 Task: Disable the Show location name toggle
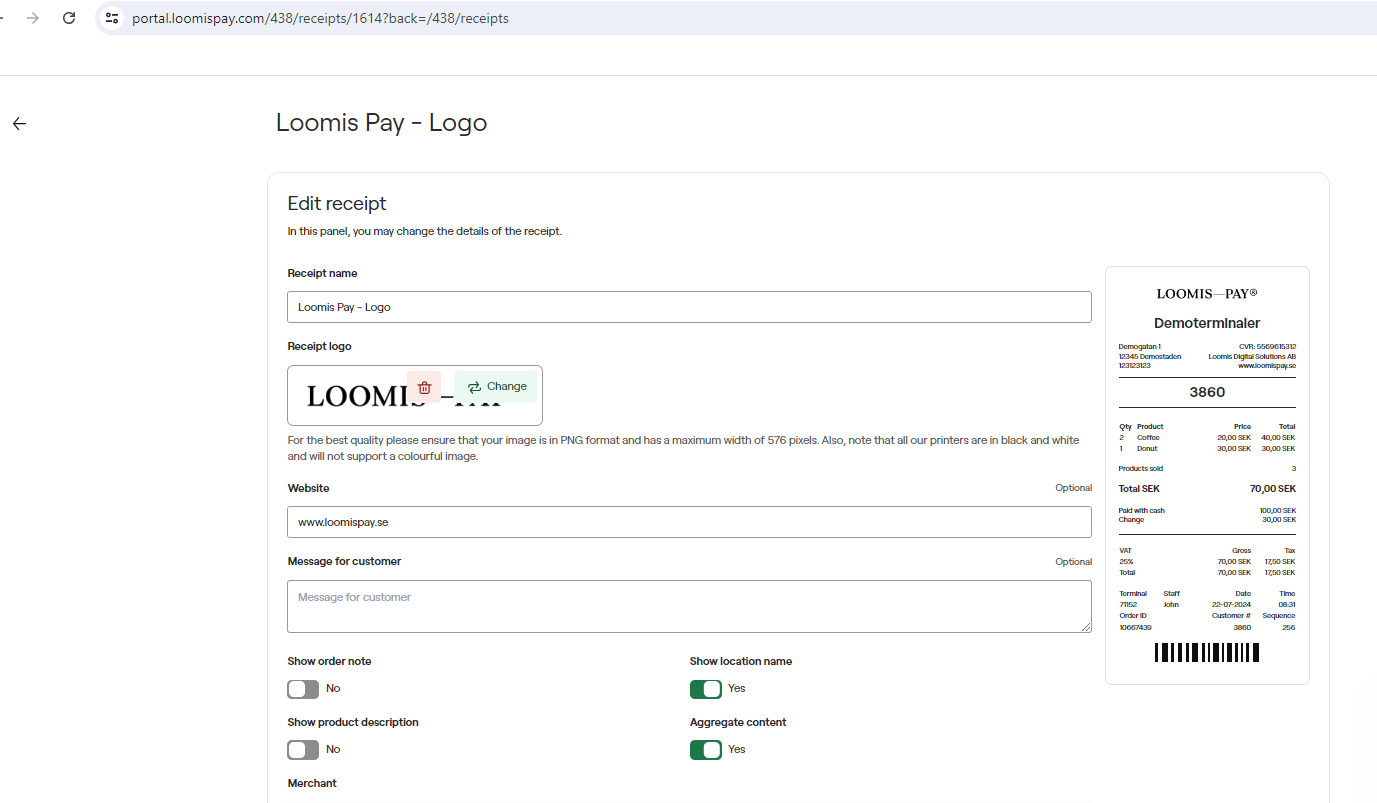(705, 689)
